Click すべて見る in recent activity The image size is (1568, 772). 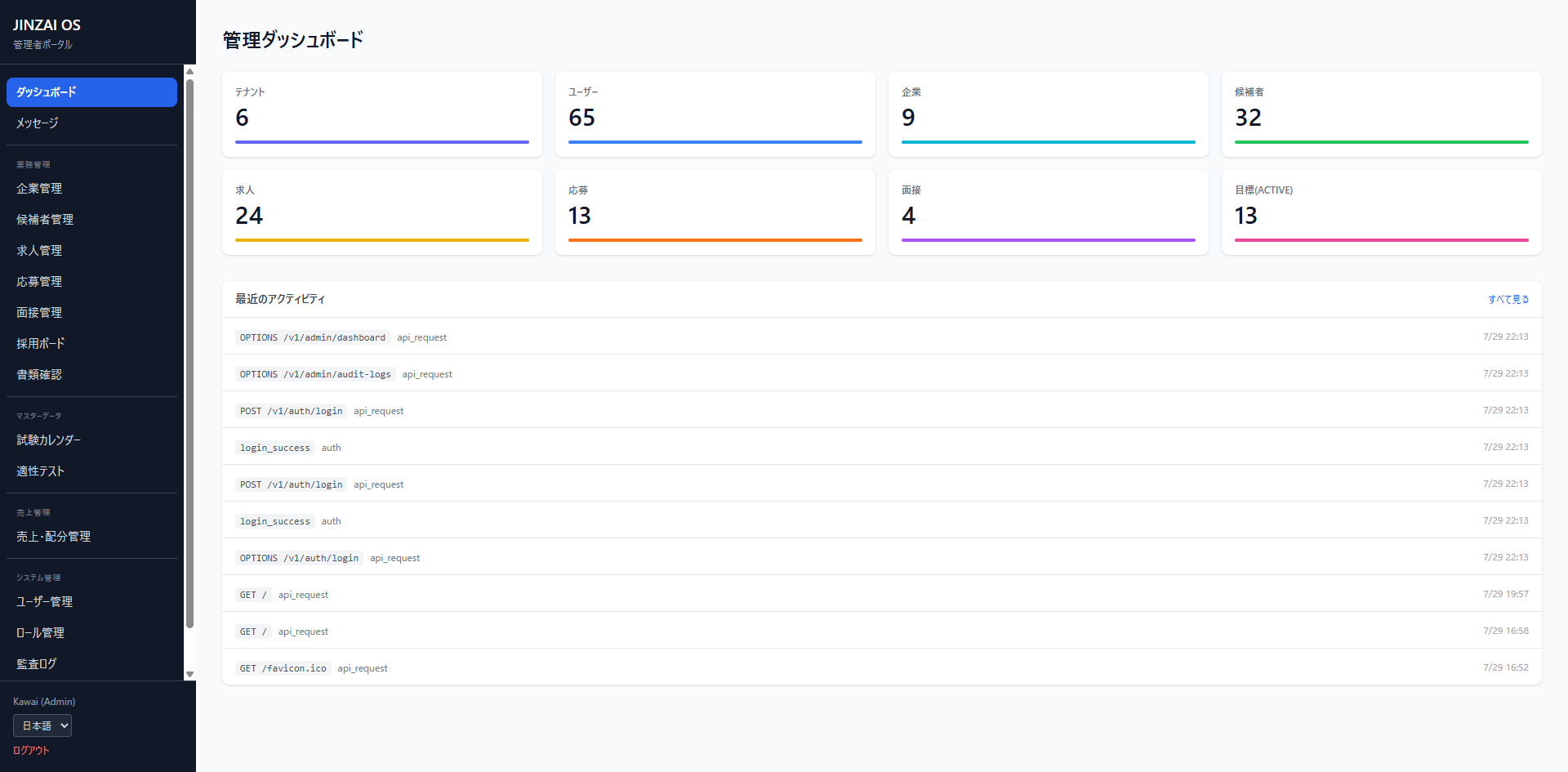click(x=1508, y=299)
